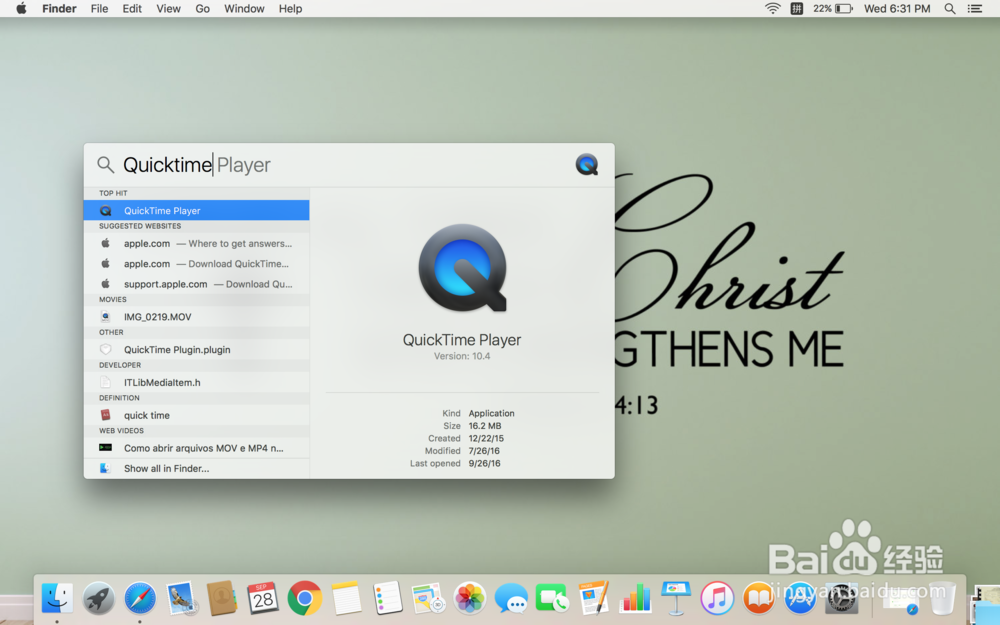1000x625 pixels.
Task: Open System Preferences from the Dock
Action: [x=841, y=598]
